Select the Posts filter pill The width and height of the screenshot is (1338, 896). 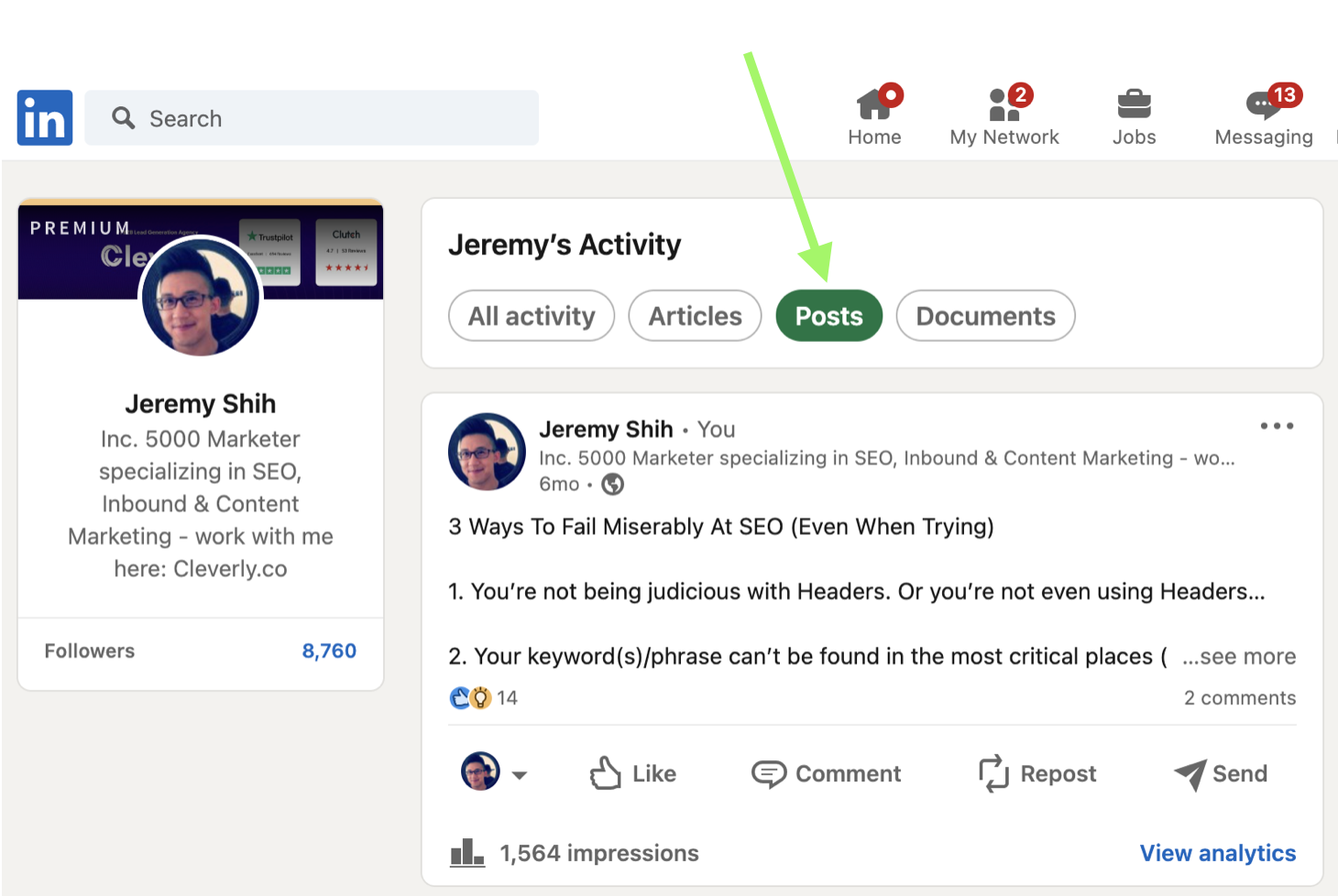(828, 315)
